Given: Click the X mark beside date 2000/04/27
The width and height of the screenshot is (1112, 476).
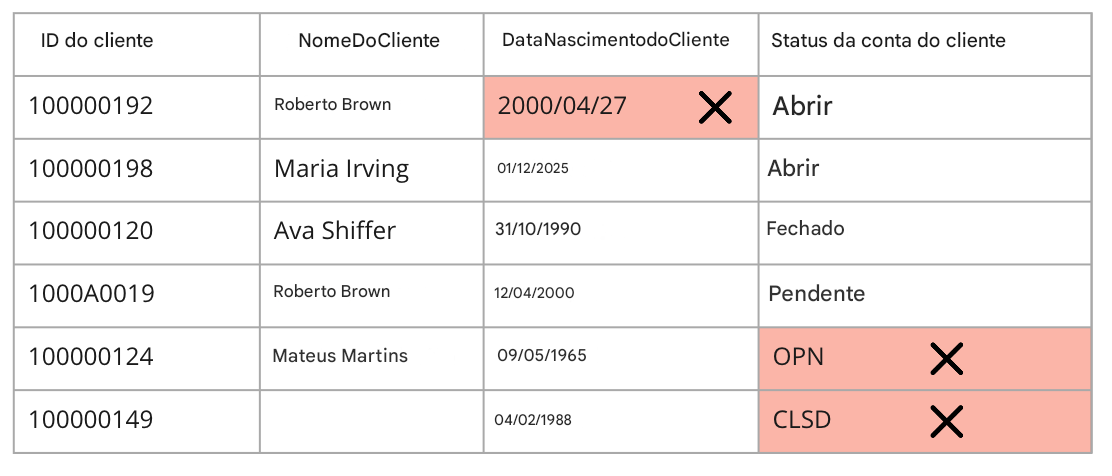Looking at the screenshot, I should tap(714, 107).
